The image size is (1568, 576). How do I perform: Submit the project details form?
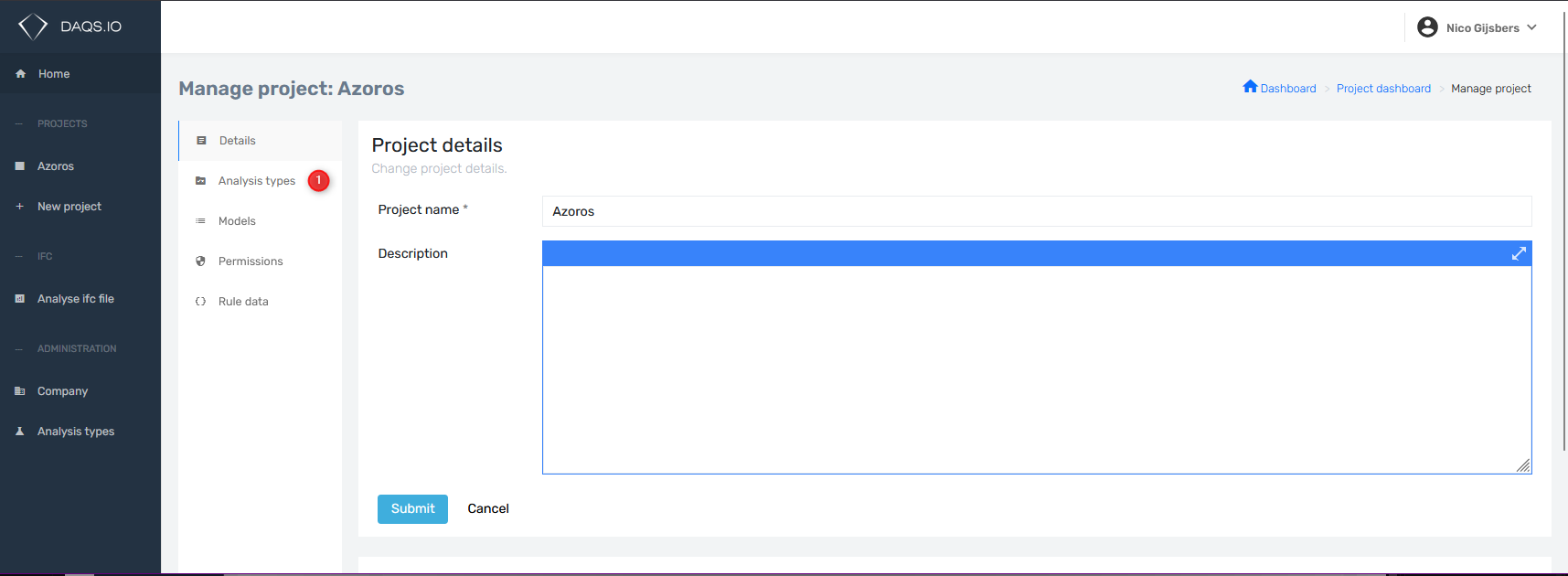(x=412, y=509)
